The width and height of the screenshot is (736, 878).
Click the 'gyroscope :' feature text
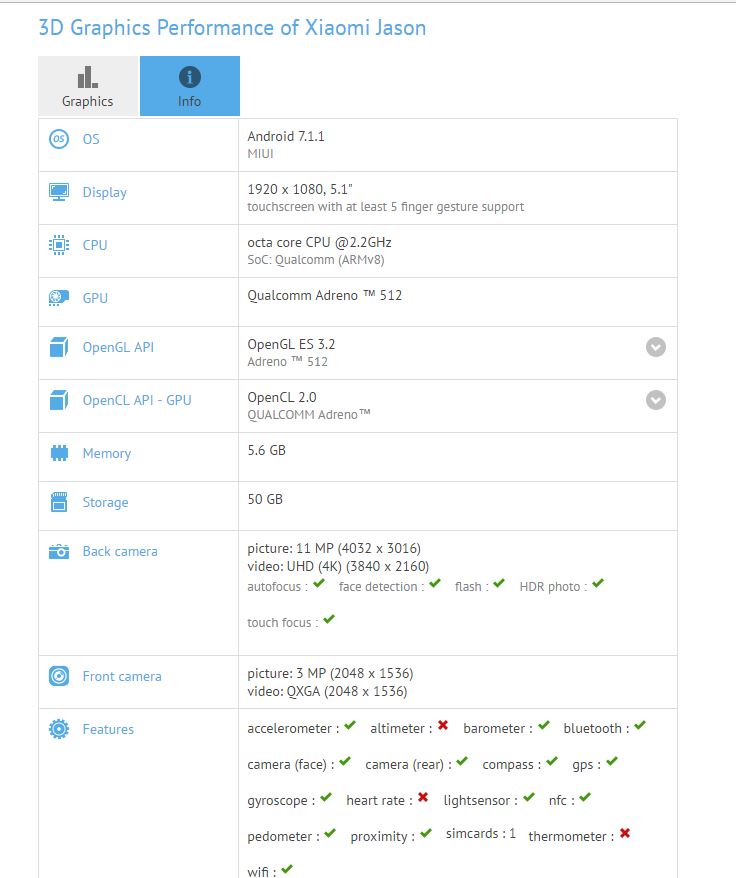coord(281,801)
